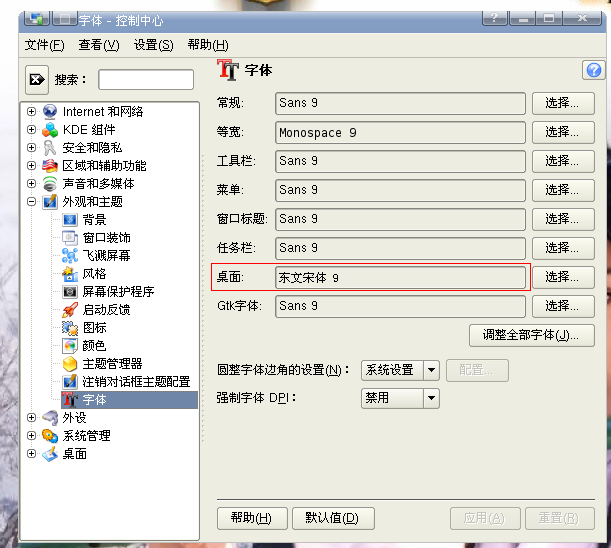Open the 图标 icons module icon
This screenshot has height=548, width=611.
tap(70, 328)
